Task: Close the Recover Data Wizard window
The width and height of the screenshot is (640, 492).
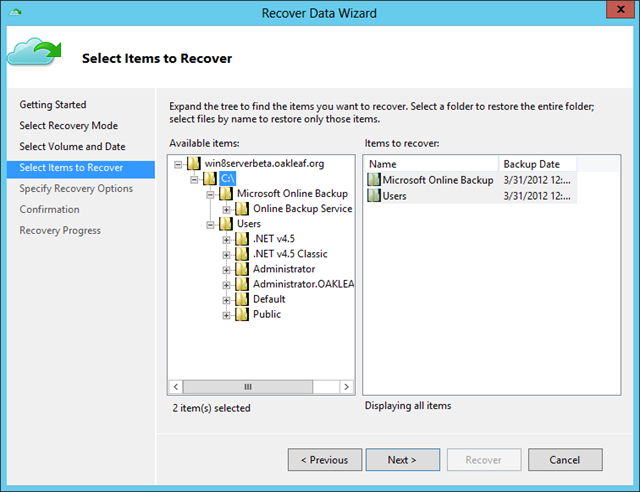Action: coord(620,9)
